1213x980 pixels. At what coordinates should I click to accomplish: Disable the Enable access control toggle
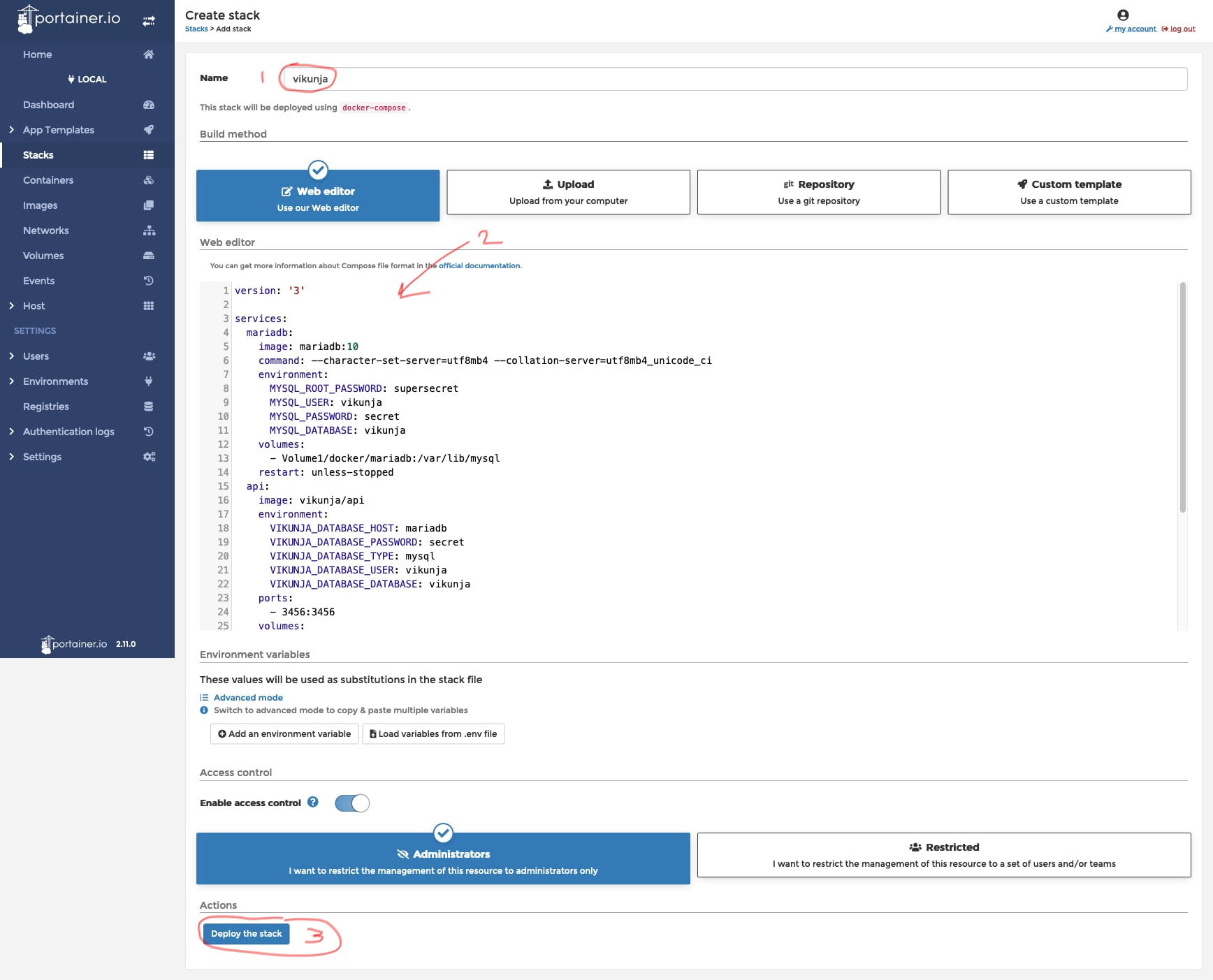(x=352, y=803)
